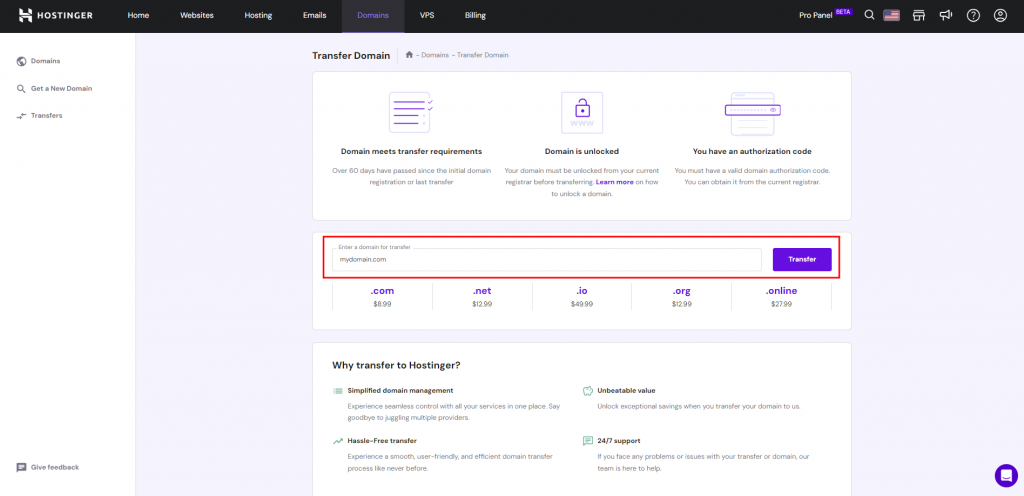Click Give feedback in the sidebar
The image size is (1024, 496).
54,467
